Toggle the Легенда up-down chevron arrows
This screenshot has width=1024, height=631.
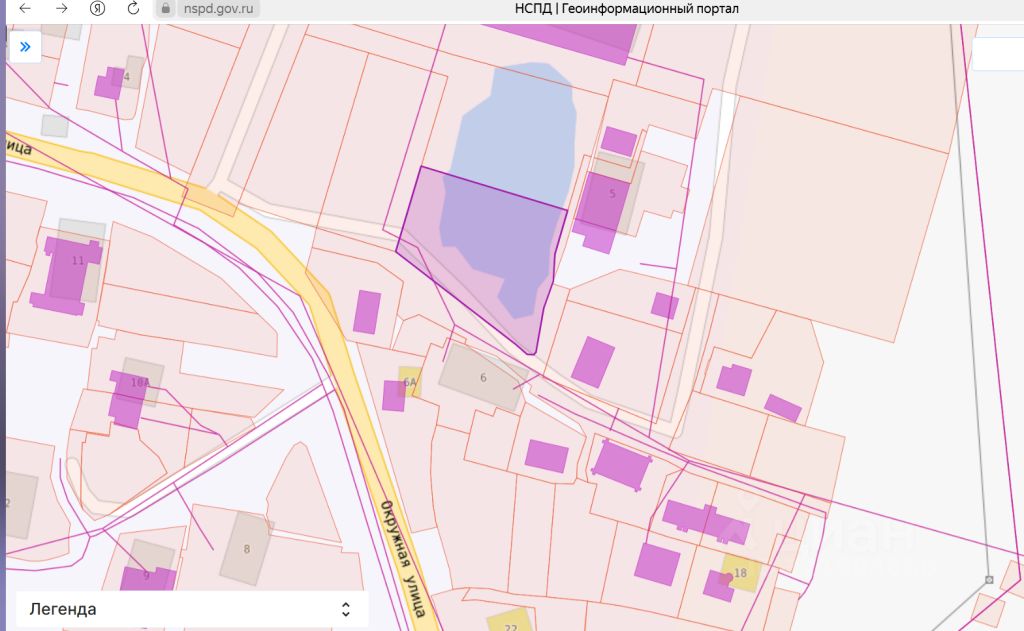345,609
